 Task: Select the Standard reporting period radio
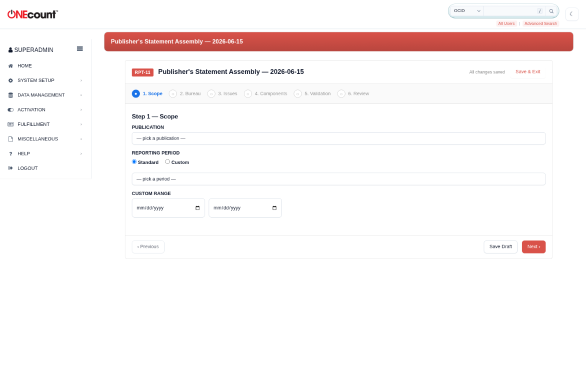[134, 162]
